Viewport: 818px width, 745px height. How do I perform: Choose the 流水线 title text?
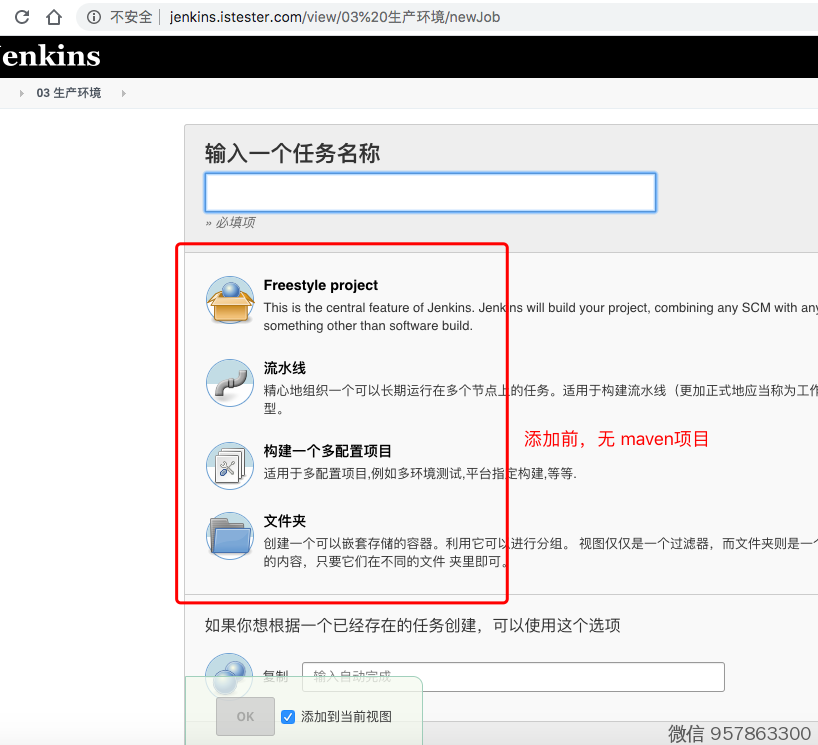285,368
